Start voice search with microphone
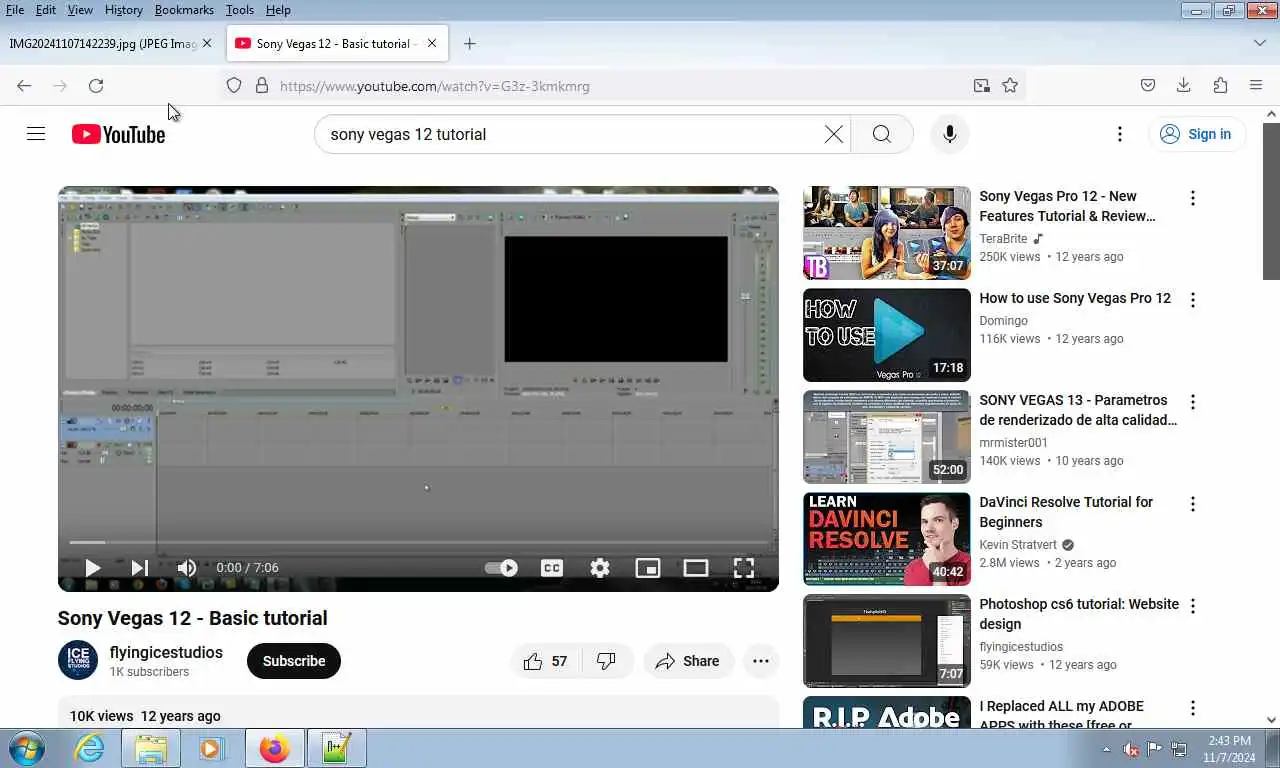The width and height of the screenshot is (1280, 768). click(949, 134)
